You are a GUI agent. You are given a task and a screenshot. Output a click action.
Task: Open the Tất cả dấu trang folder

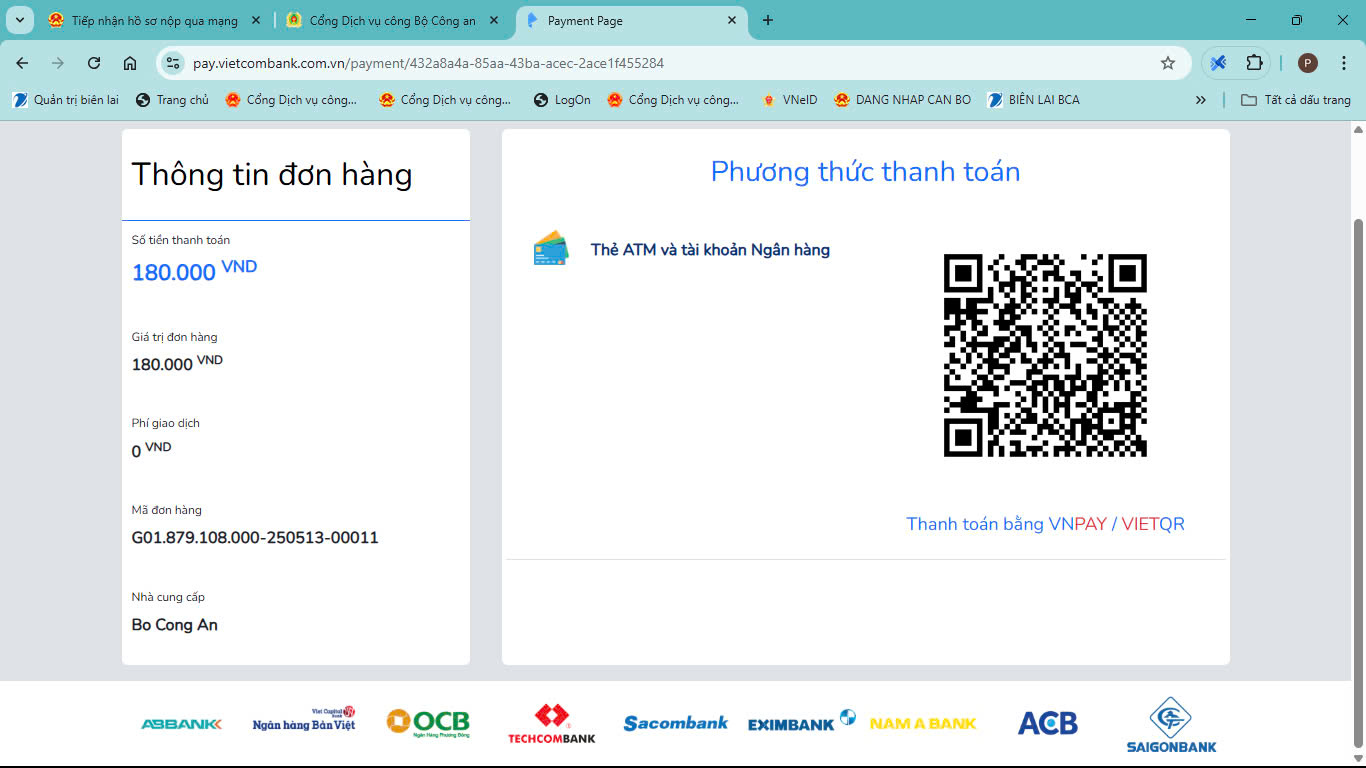click(1296, 100)
